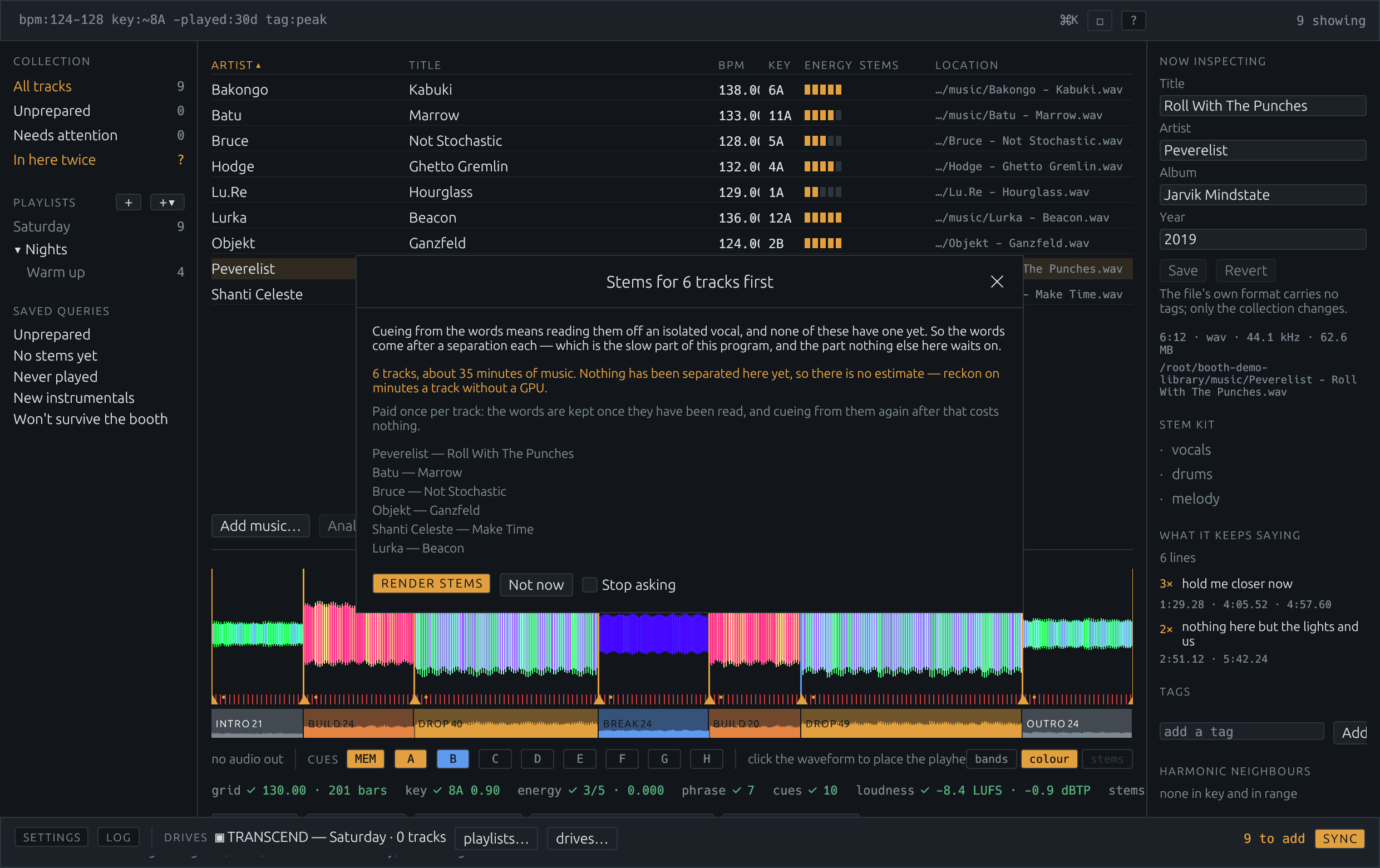Run saved query No stems yet
Image resolution: width=1380 pixels, height=868 pixels.
[55, 356]
